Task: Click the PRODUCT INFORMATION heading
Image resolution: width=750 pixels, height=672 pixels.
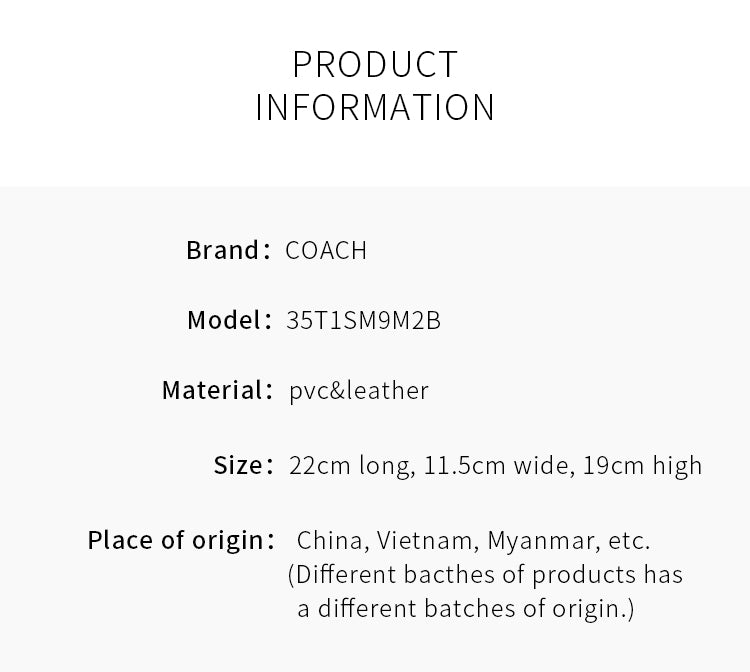Action: (x=375, y=86)
